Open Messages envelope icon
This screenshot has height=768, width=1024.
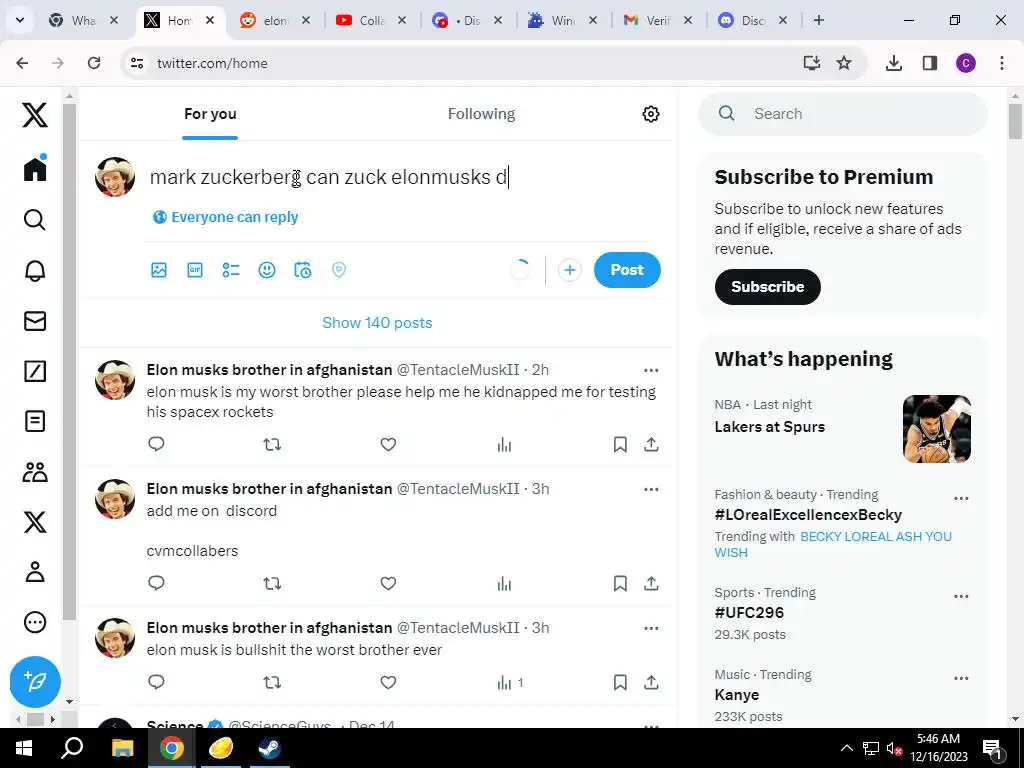tap(35, 321)
